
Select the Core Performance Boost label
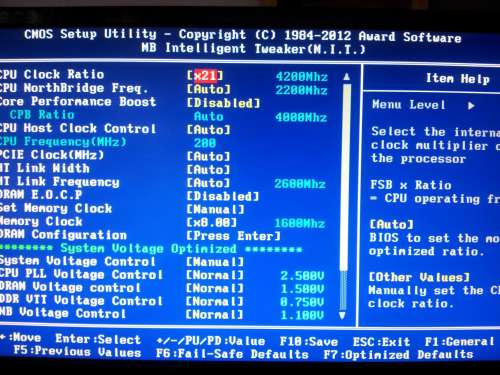pos(78,101)
